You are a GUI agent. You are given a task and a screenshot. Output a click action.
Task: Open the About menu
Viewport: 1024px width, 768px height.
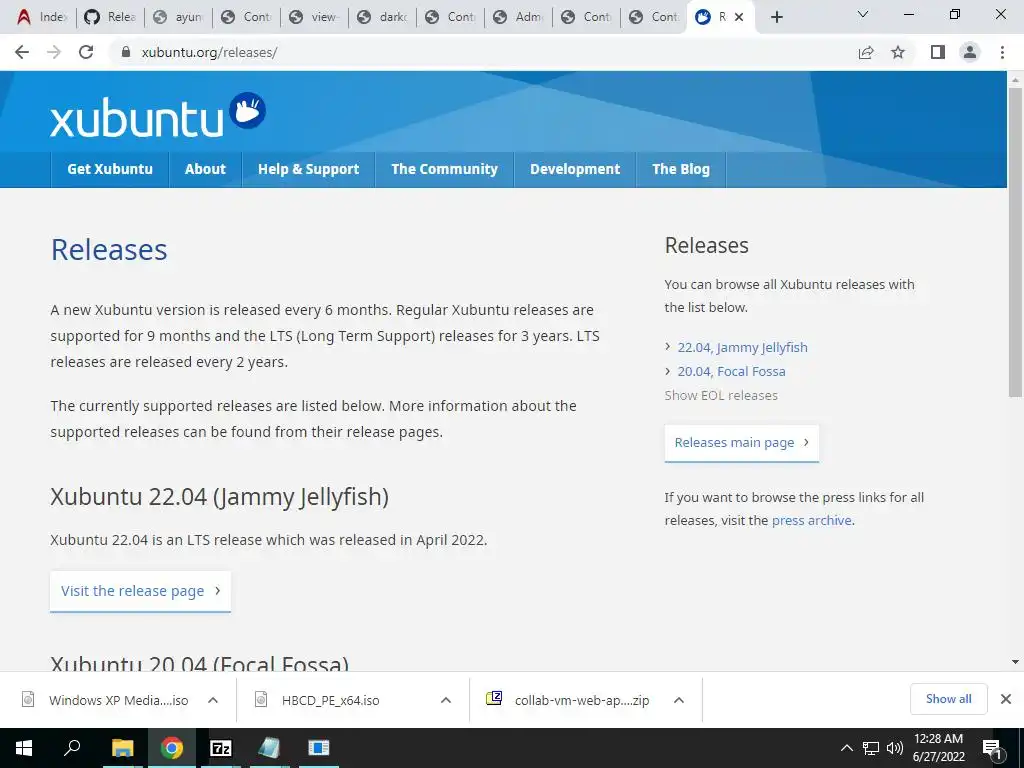205,169
